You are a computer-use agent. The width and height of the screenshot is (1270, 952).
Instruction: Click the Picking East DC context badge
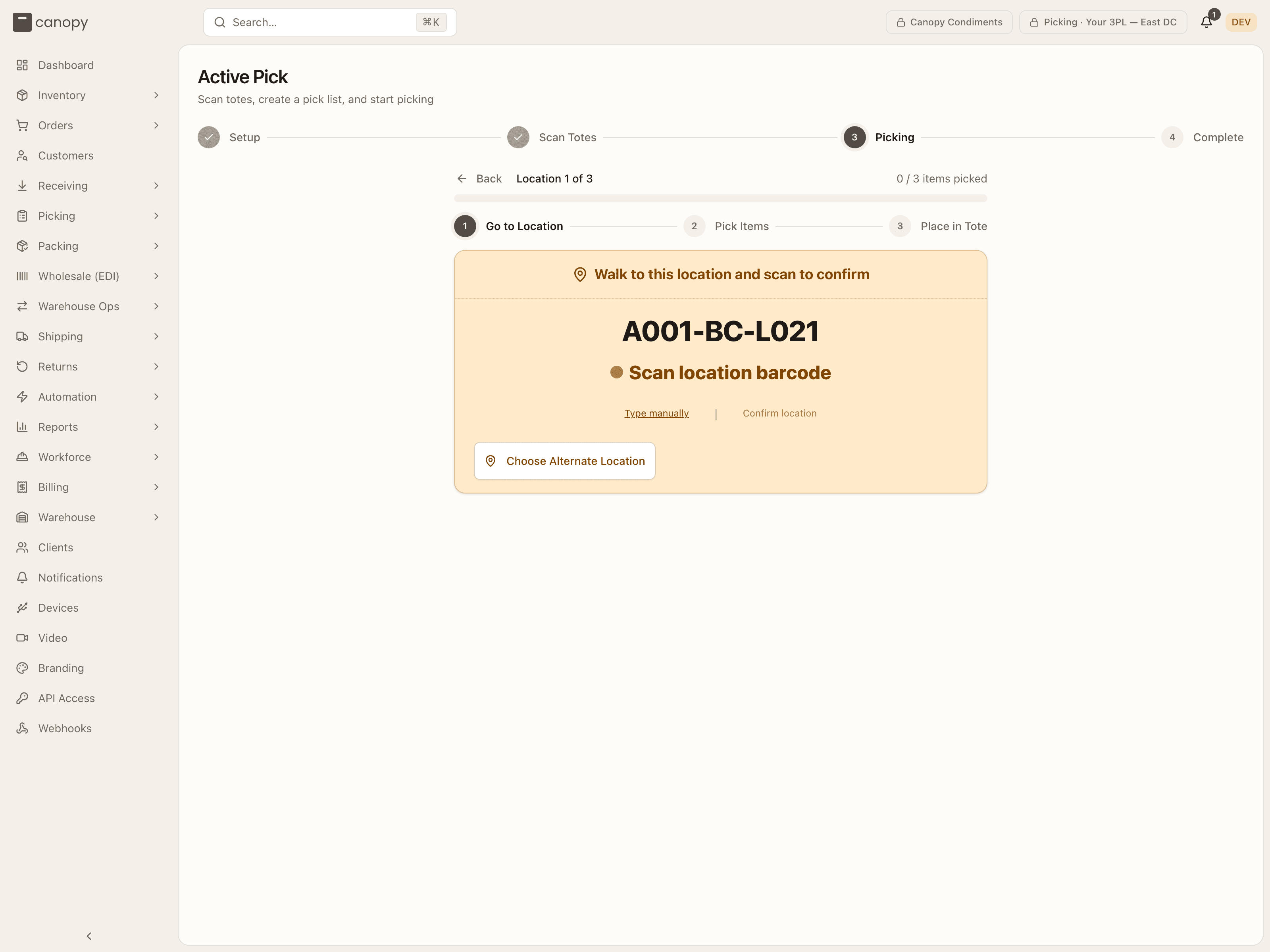[1103, 22]
